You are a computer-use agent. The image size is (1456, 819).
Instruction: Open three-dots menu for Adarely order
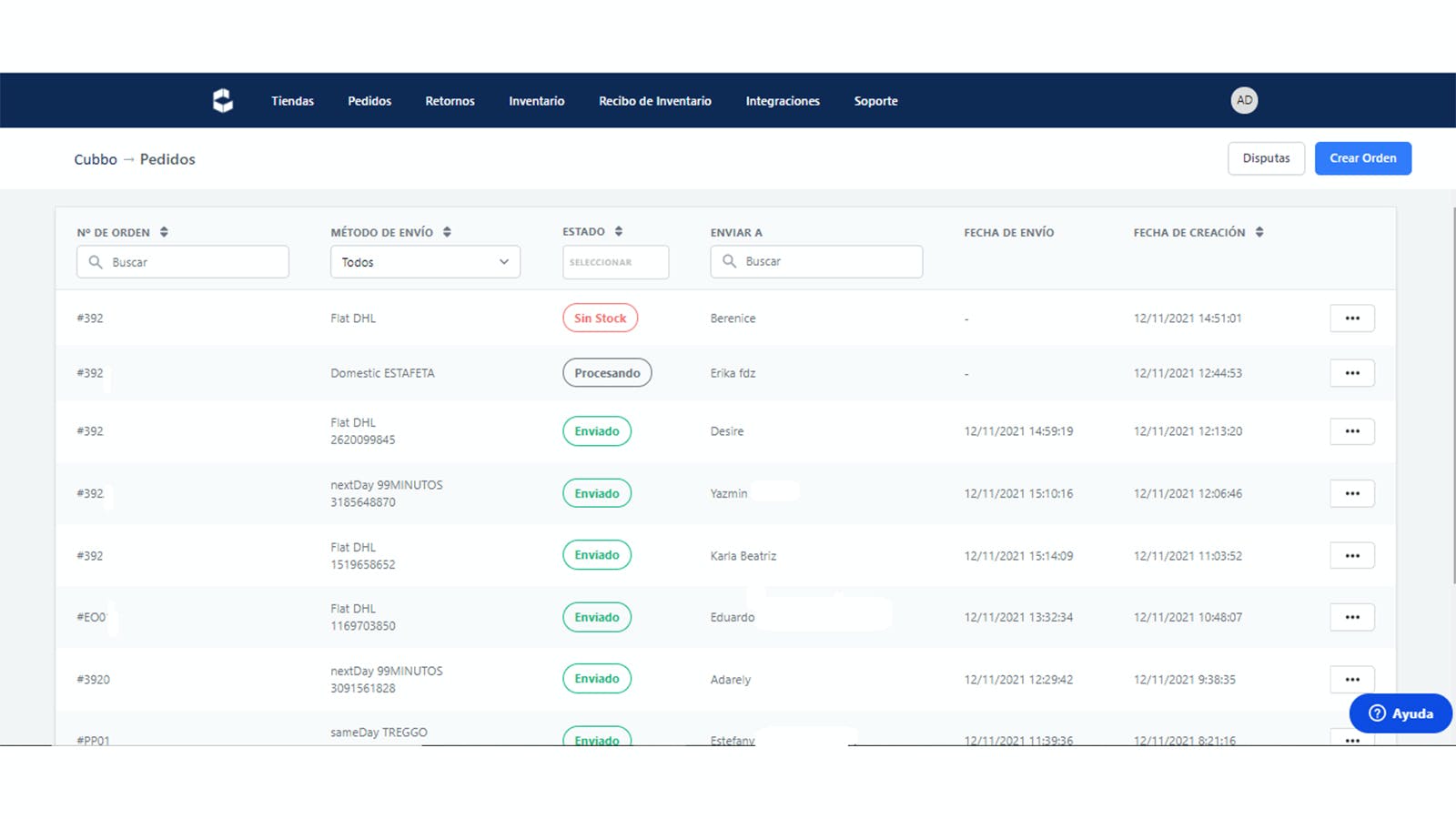[x=1352, y=679]
